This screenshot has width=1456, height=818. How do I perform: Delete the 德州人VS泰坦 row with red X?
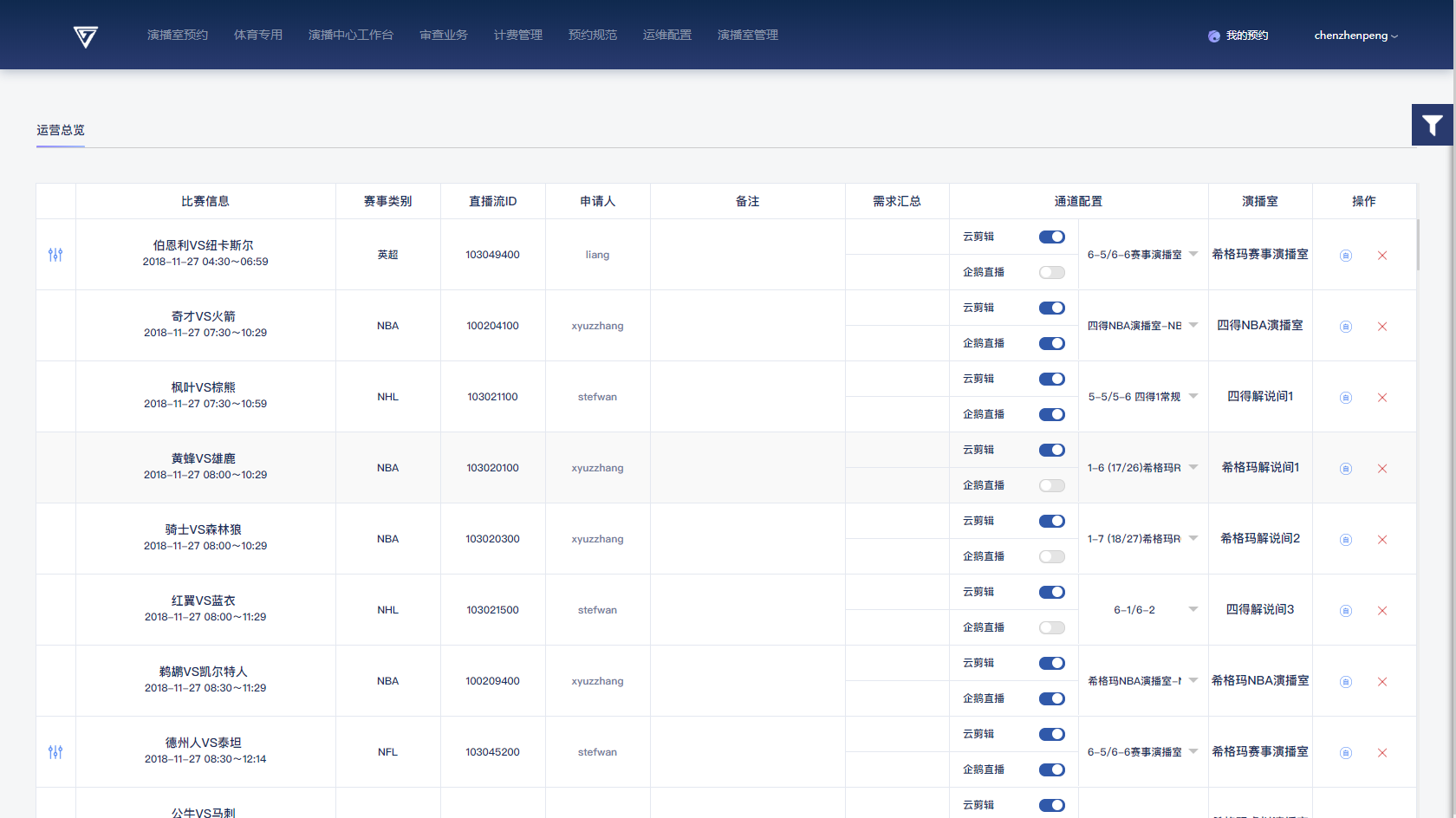click(1382, 753)
